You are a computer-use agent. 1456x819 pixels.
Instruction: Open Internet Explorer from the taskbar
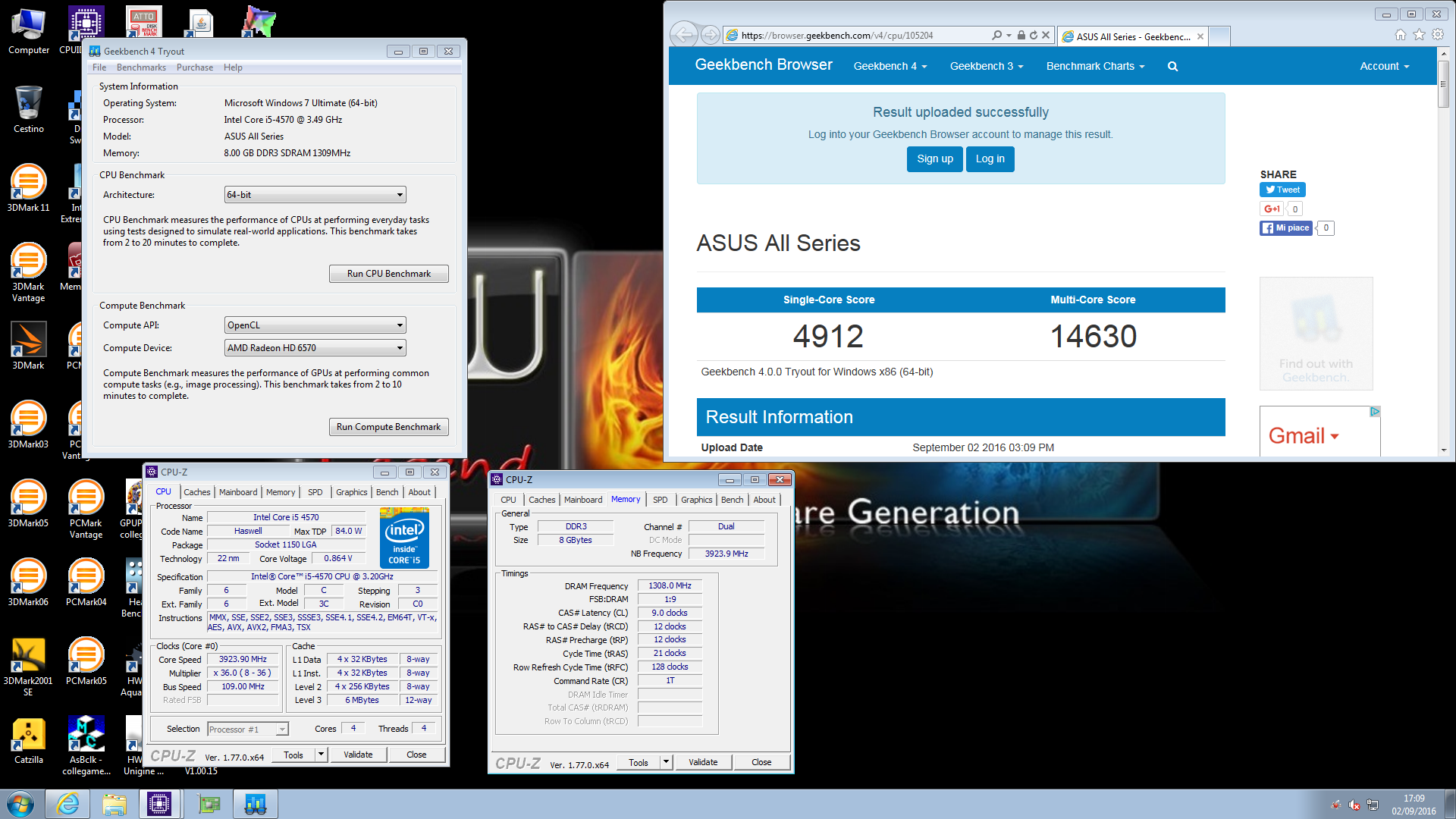click(68, 804)
